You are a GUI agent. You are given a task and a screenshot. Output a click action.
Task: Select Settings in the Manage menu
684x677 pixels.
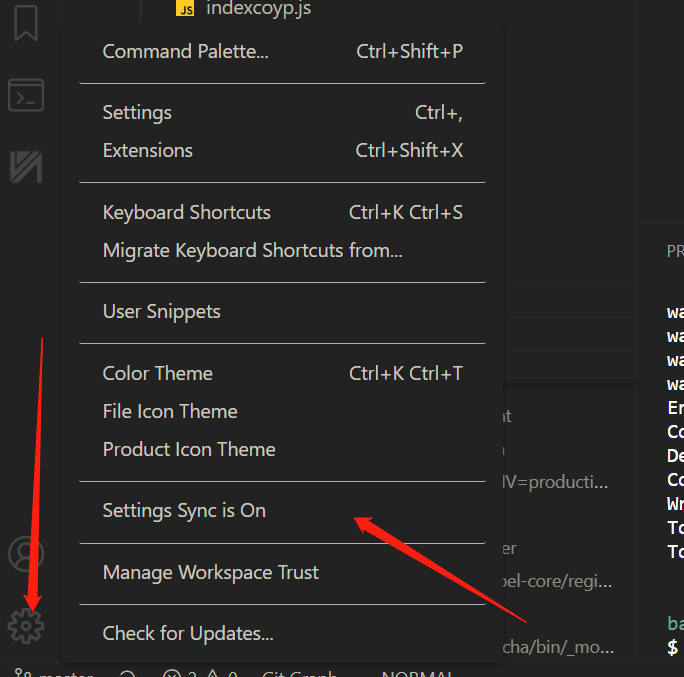point(137,113)
